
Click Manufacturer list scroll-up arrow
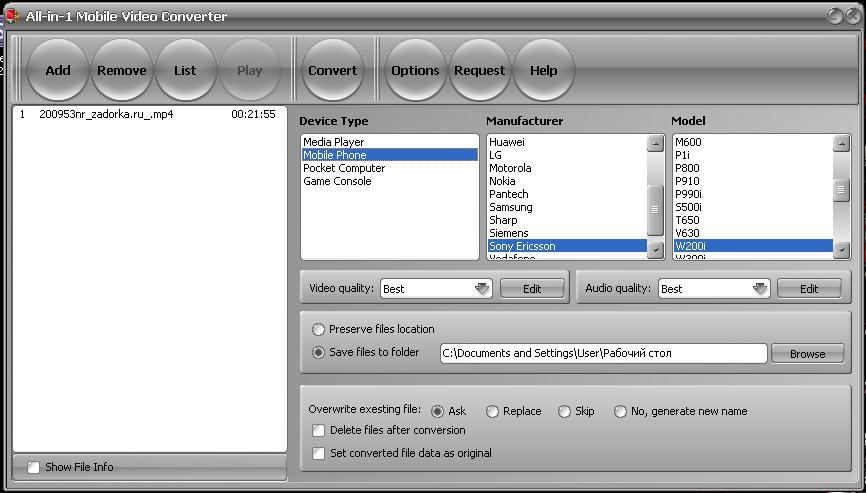(x=655, y=144)
